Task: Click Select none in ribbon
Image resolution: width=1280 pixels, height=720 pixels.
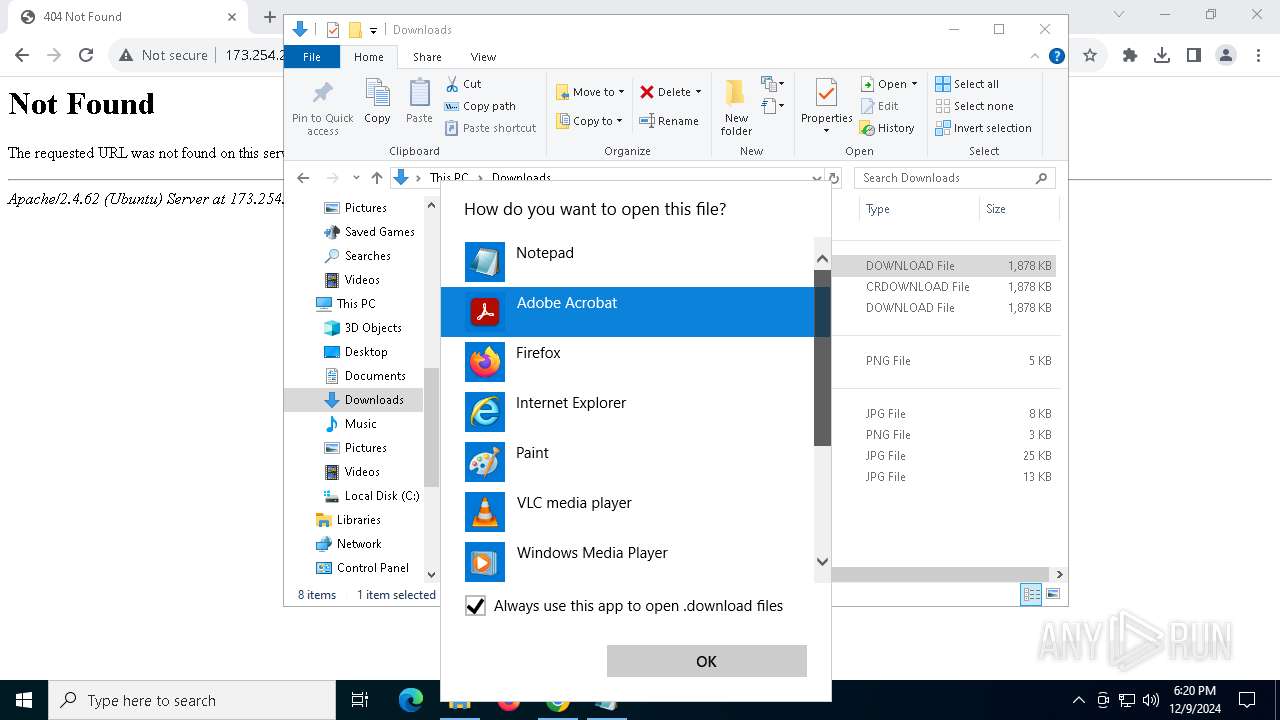Action: (974, 106)
